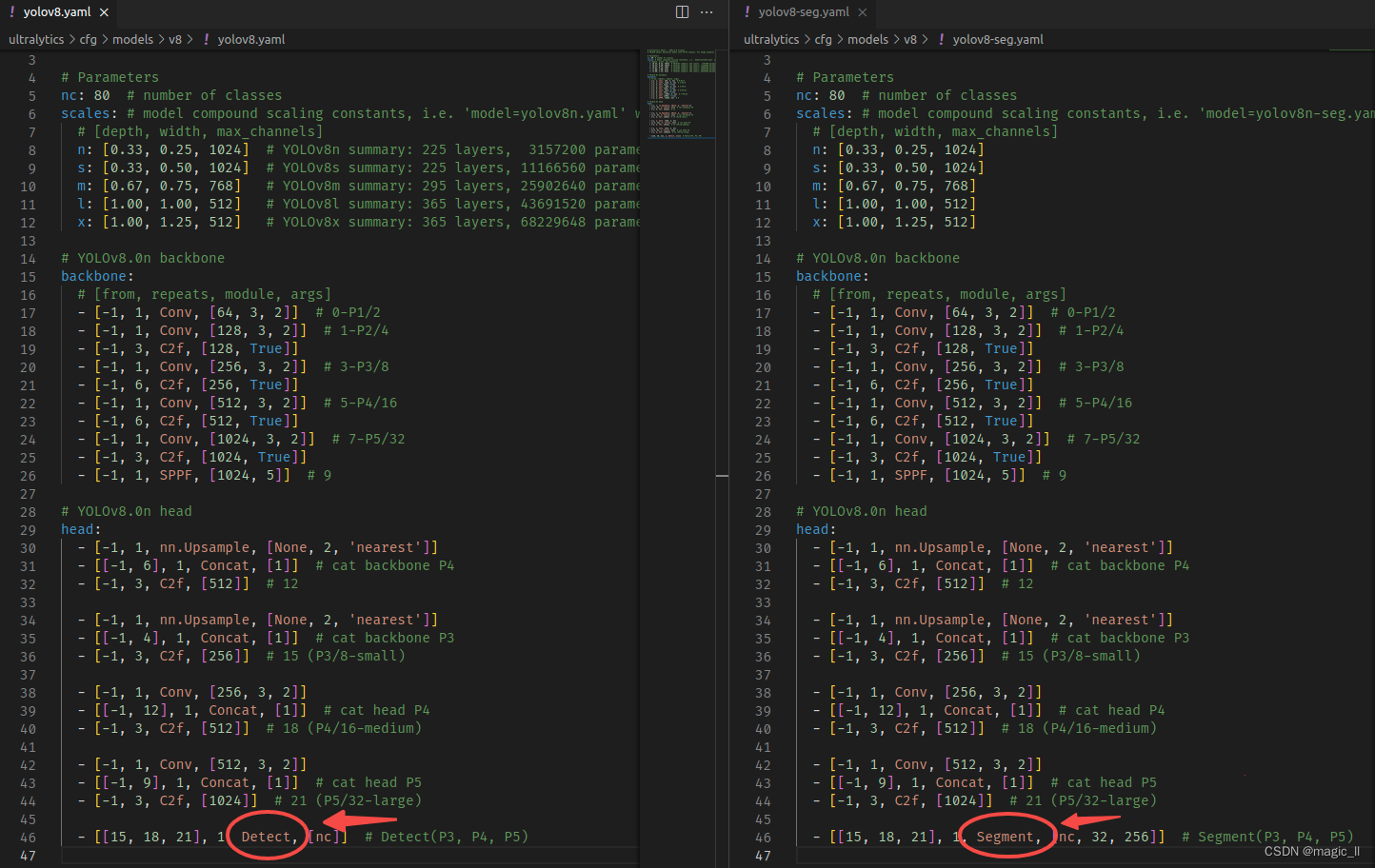Switch to the yolov8-seg.yaml tab
This screenshot has height=868, width=1375.
805,12
